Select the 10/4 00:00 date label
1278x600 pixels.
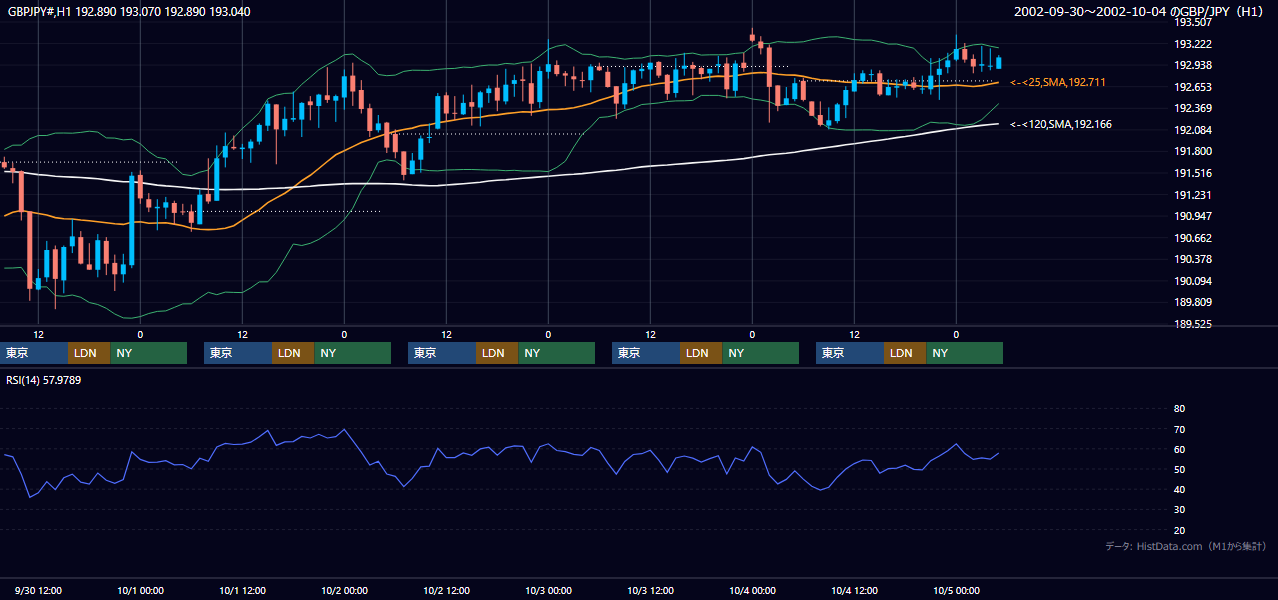click(753, 591)
